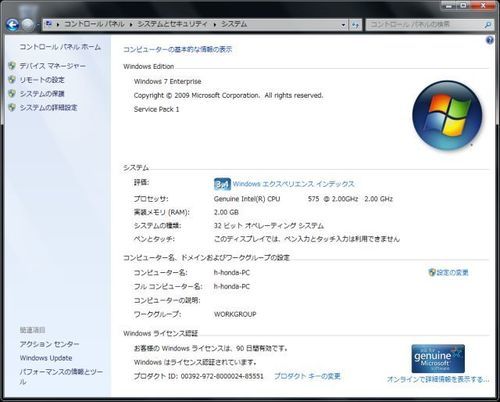500x402 pixels.
Task: Click プロダクト キーの変更 link
Action: point(307,376)
